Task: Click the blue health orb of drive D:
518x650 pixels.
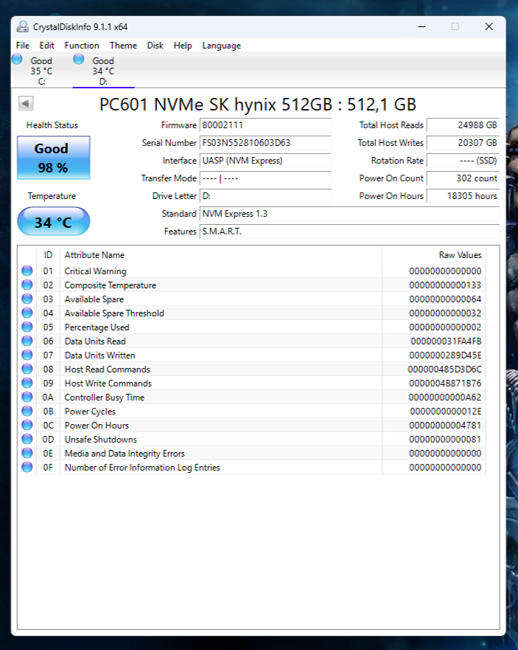Action: point(78,59)
